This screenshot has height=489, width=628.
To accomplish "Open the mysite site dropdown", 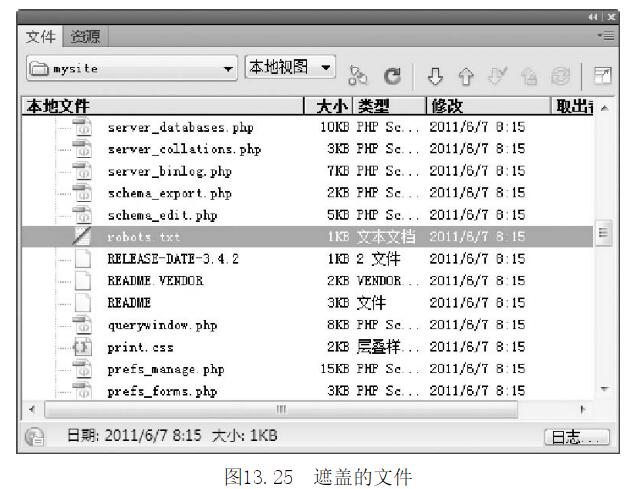I will coord(130,70).
